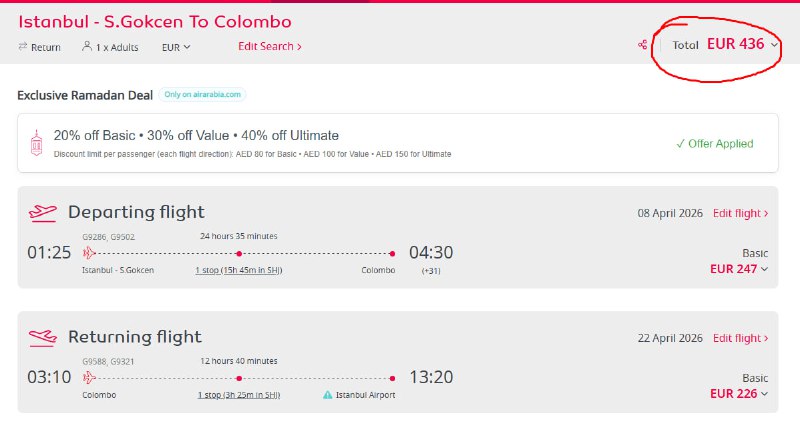This screenshot has width=800, height=430.
Task: Click the airline logo next to 03:10
Action: [x=89, y=378]
